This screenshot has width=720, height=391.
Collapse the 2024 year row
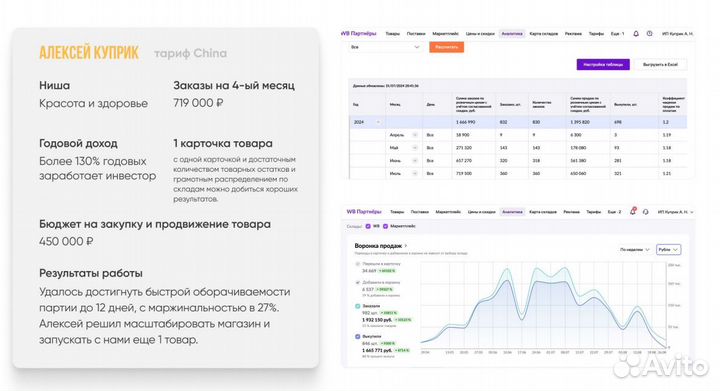pos(378,122)
